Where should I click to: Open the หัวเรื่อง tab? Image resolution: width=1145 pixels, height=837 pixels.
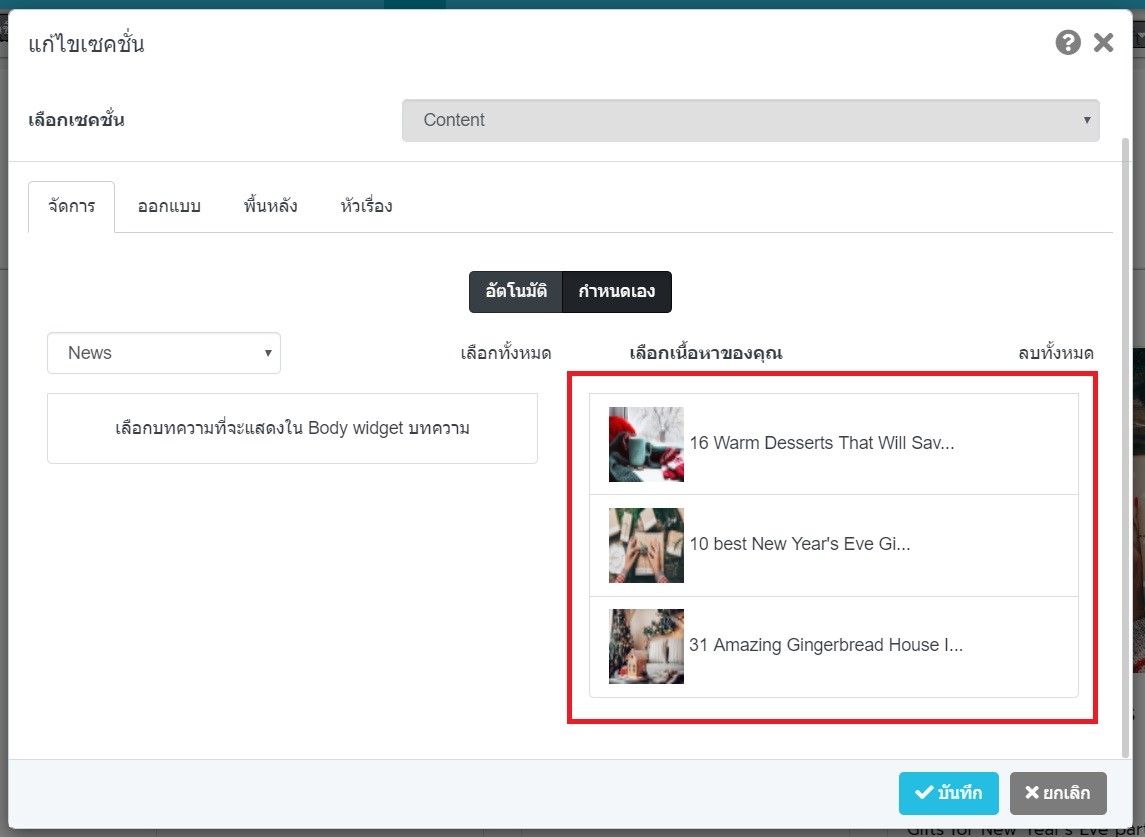coord(365,207)
